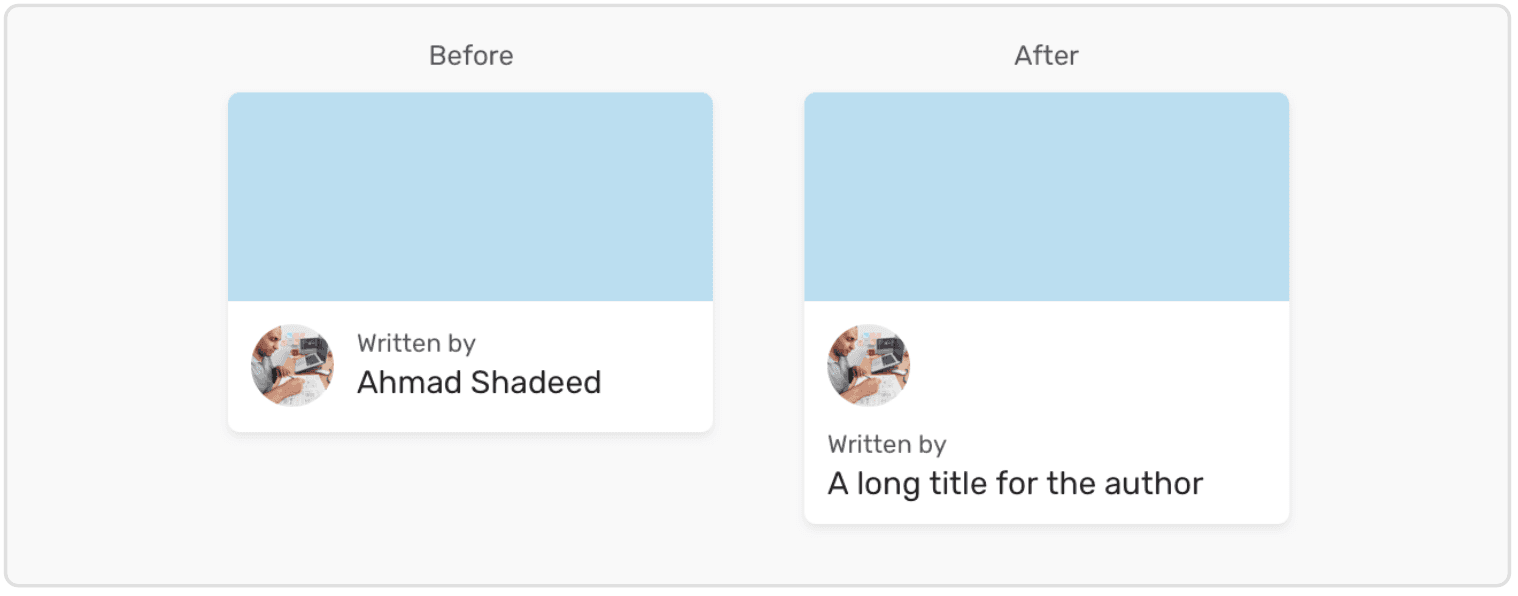
Task: Click the author avatar in the After card
Action: click(x=868, y=365)
